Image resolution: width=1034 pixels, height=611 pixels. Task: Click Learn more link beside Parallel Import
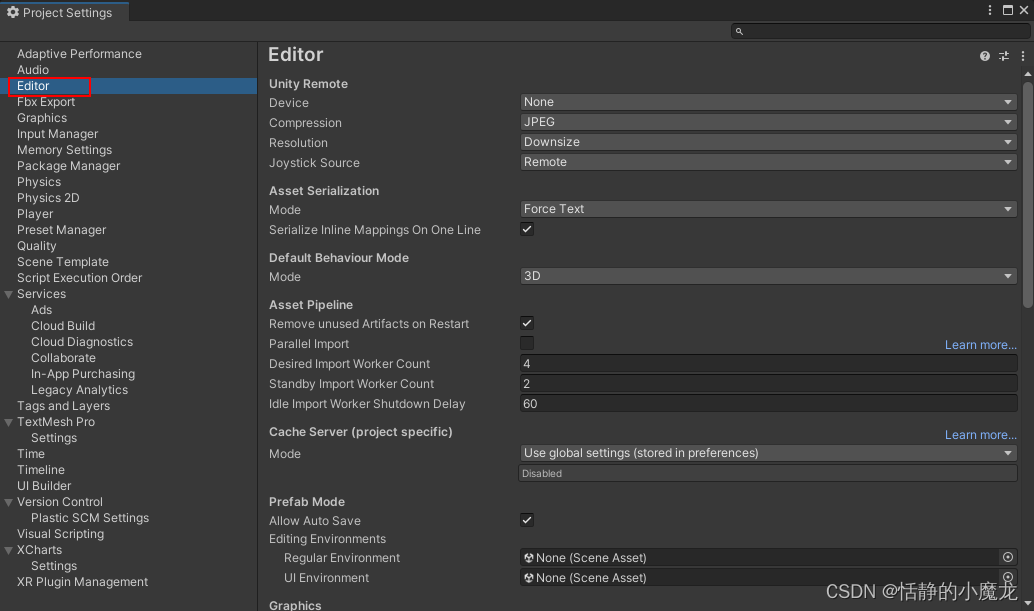pos(981,345)
